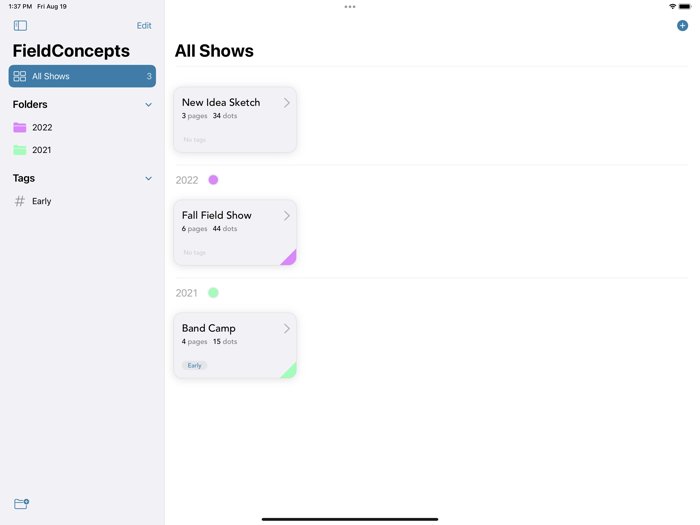Open New Idea Sketch via its chevron
Screen dimensions: 700x525
point(287,103)
